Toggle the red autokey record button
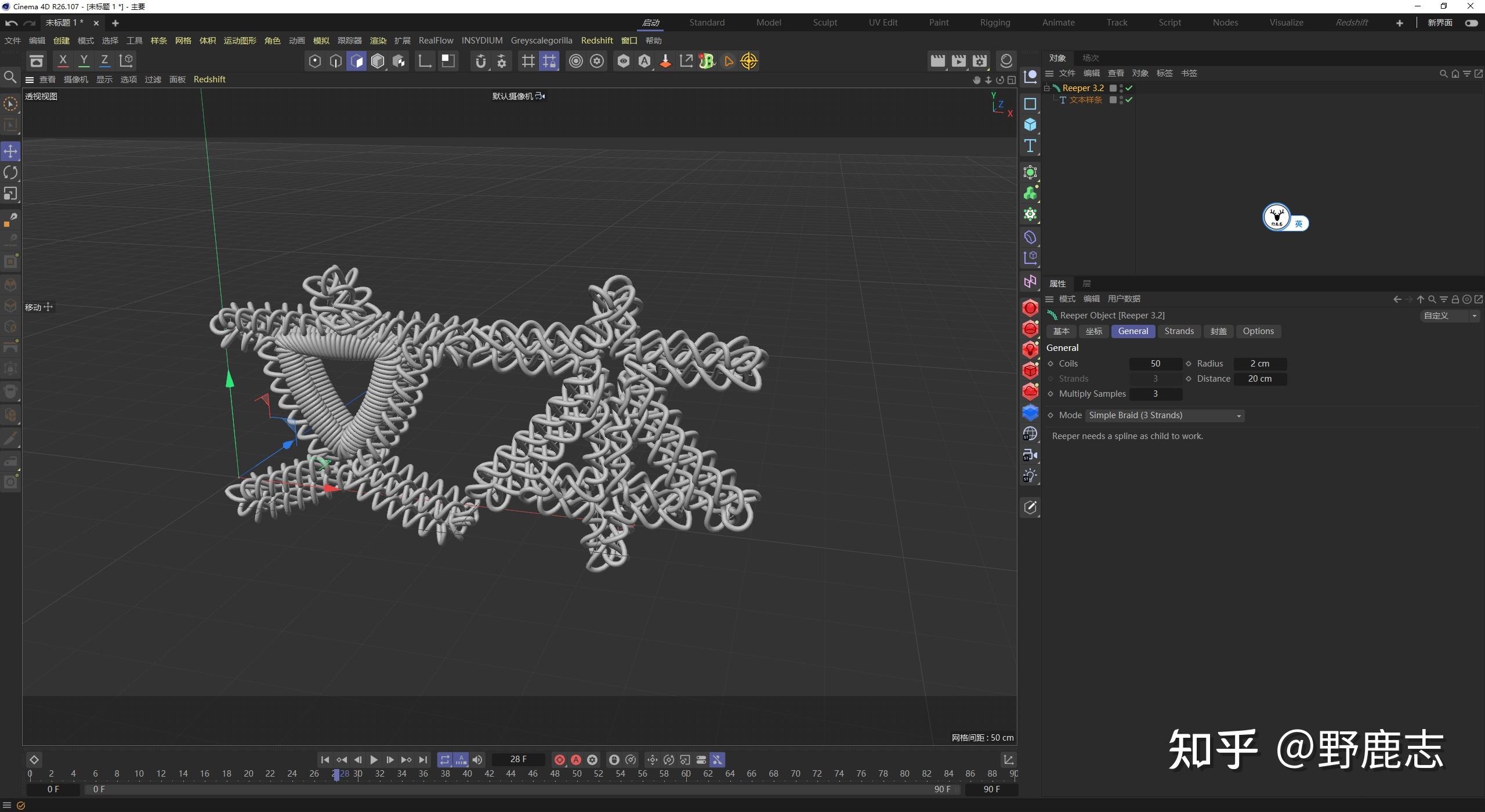 coord(576,759)
